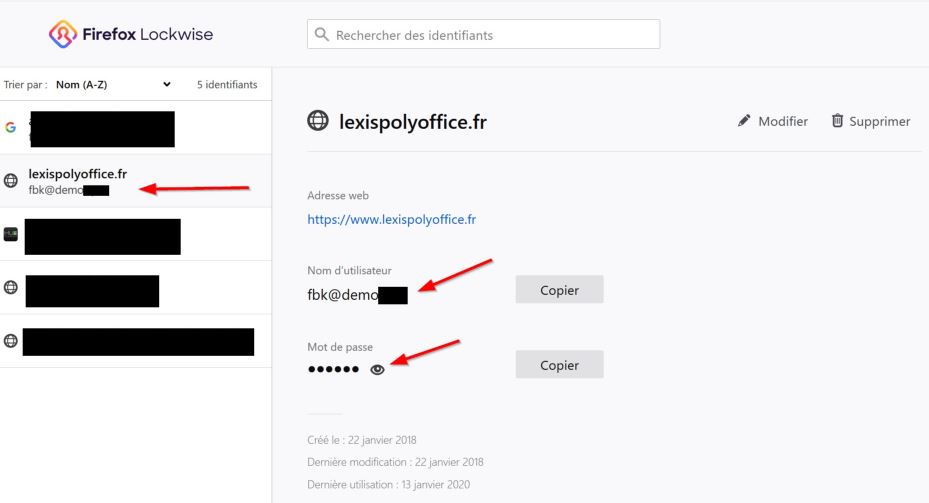Image resolution: width=929 pixels, height=503 pixels.
Task: Click the 'Créé le : 22 janvier 2018' text
Action: [361, 440]
